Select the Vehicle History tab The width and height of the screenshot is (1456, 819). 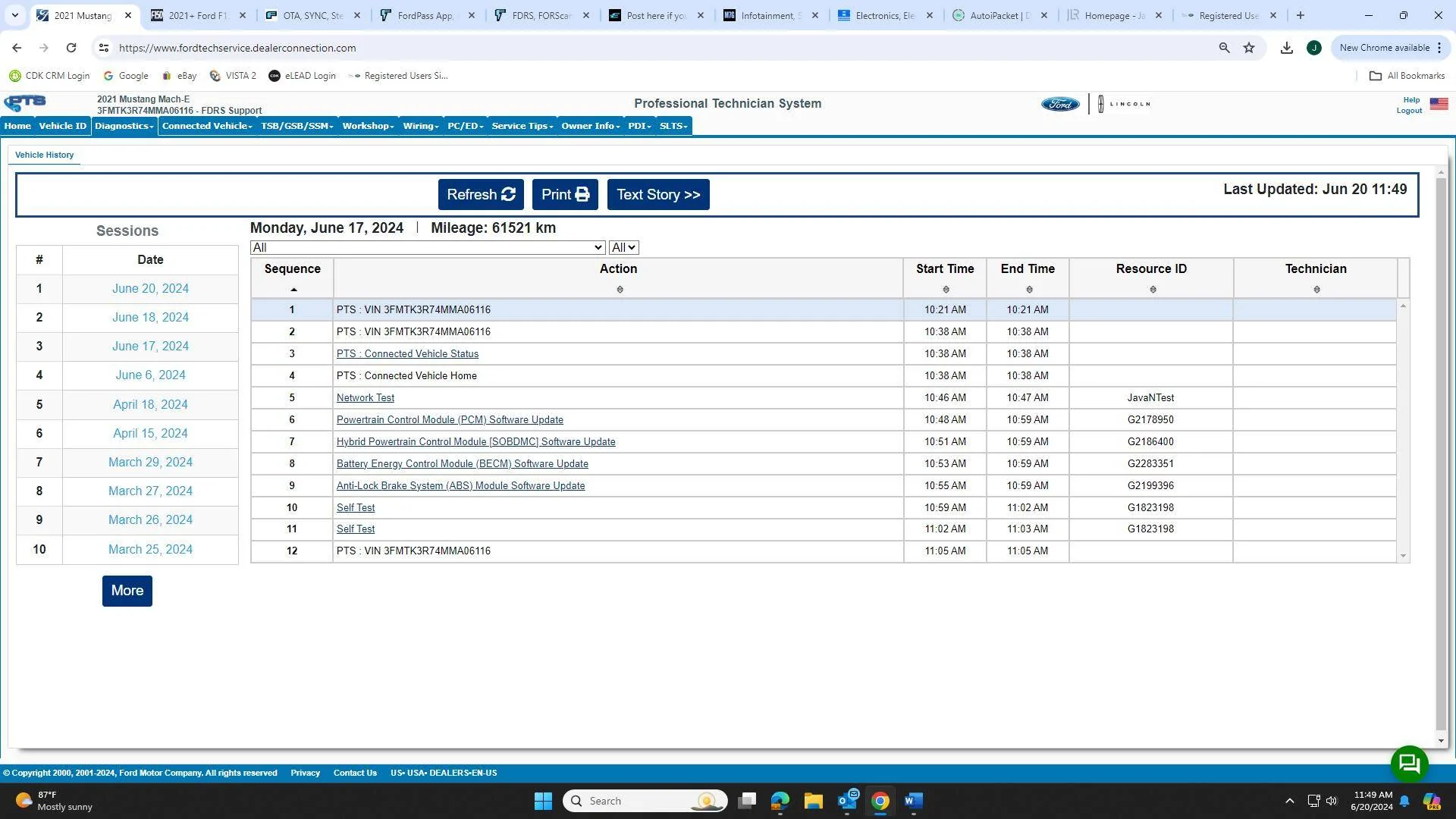(44, 155)
